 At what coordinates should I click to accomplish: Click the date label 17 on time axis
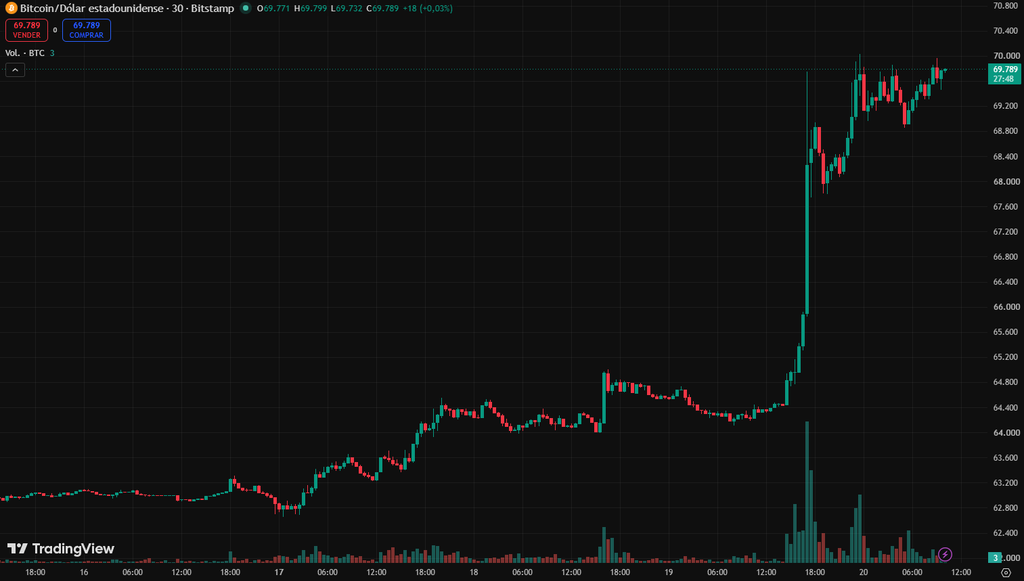279,573
